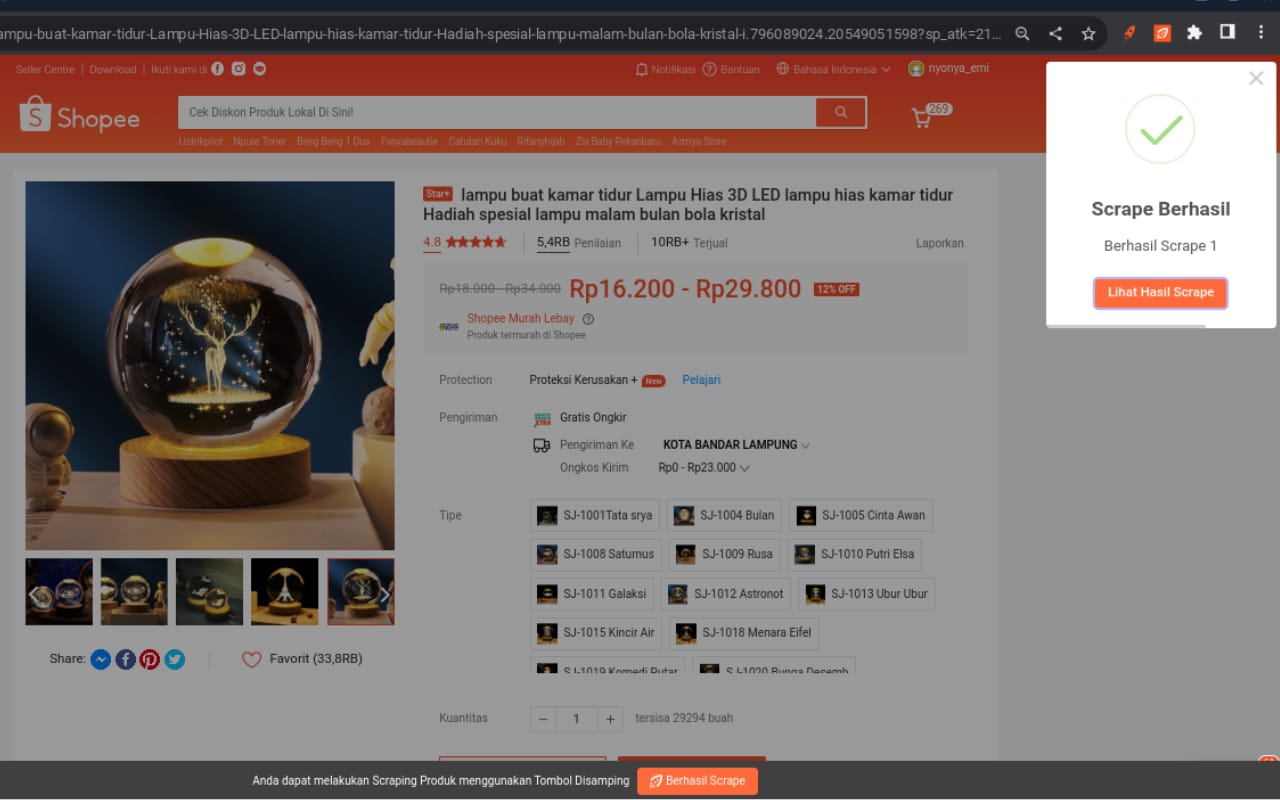Open Shopee's Facebook page icon in header
Viewport: 1280px width, 800px height.
coord(218,69)
